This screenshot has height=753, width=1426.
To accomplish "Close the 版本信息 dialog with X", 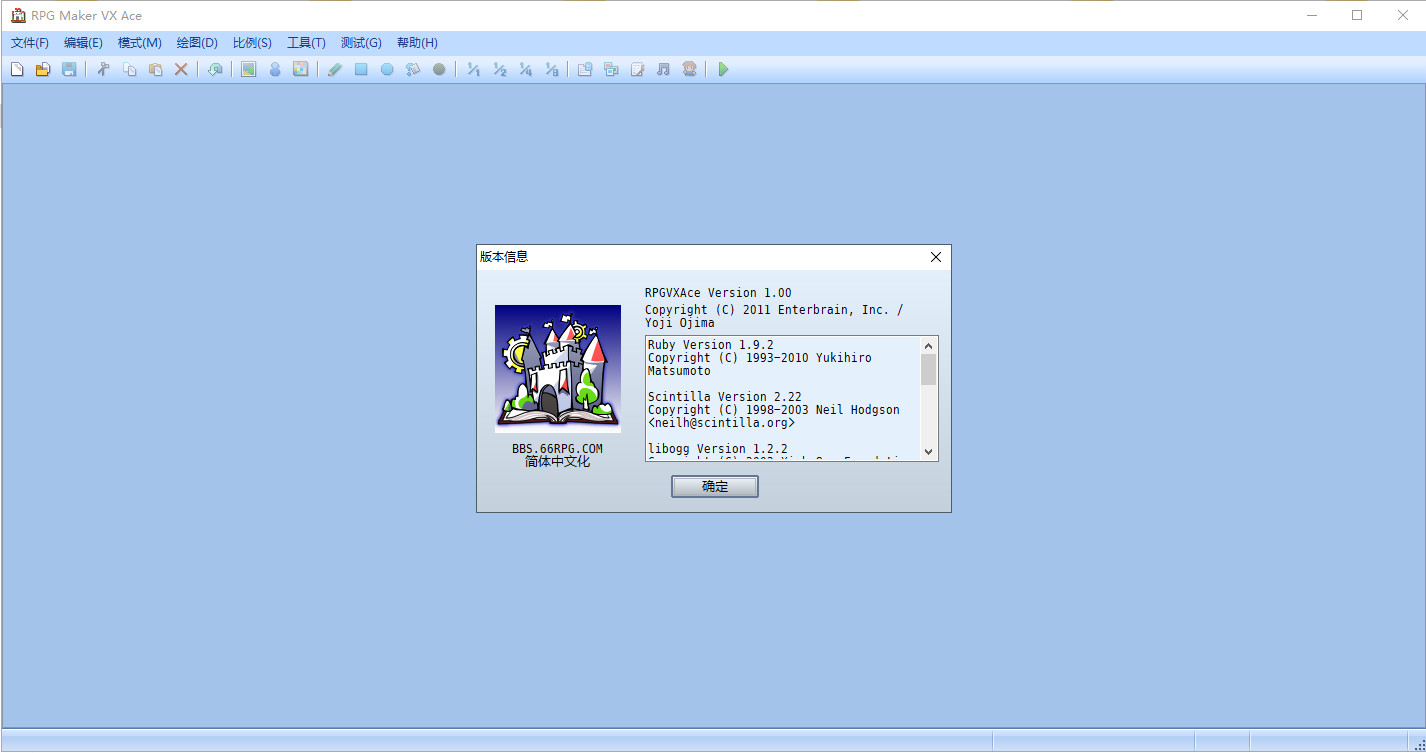I will [x=936, y=257].
